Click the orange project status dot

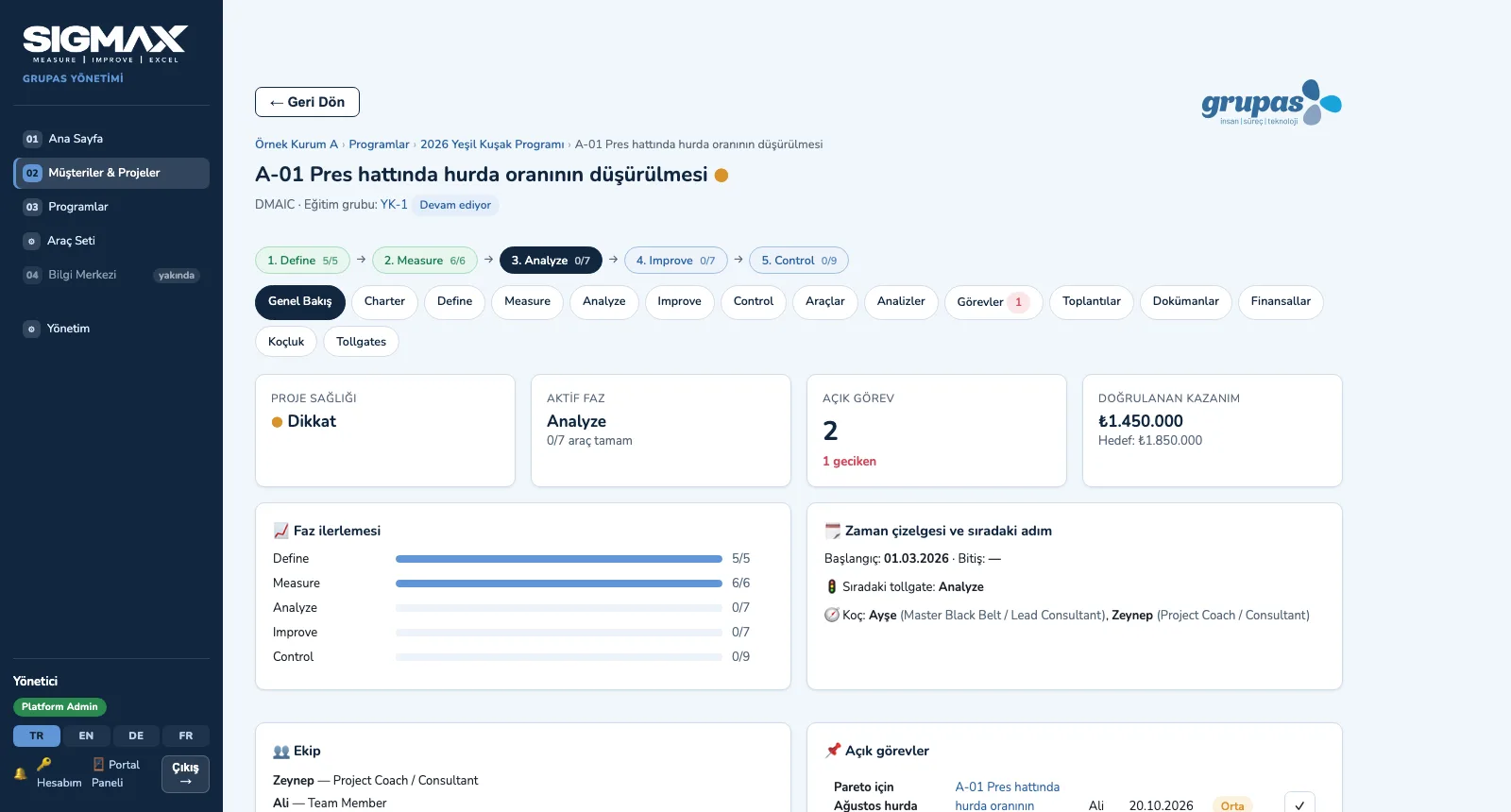point(722,175)
